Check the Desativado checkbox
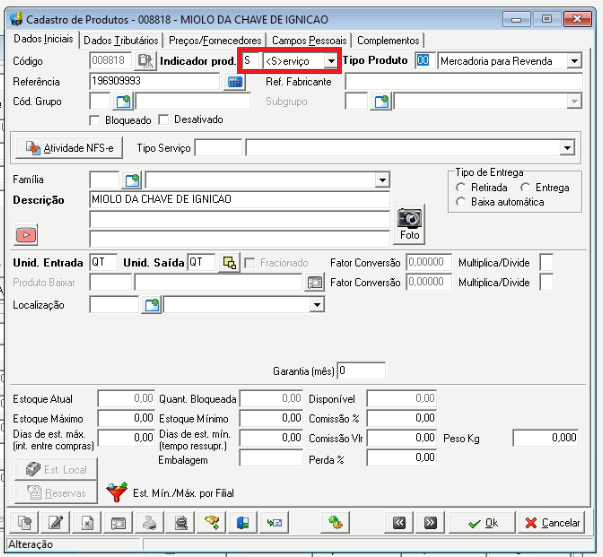This screenshot has height=557, width=603. pos(164,120)
